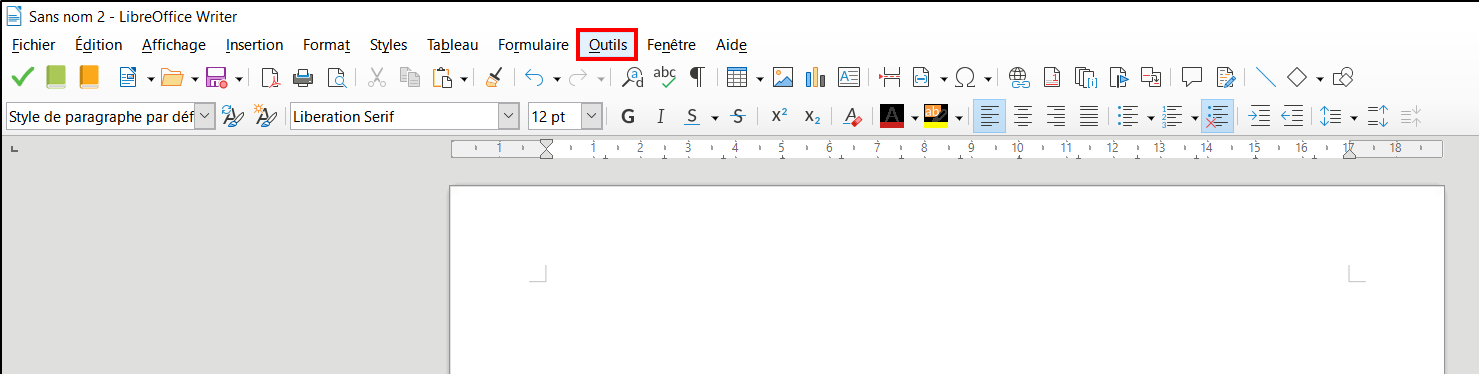Click the Open folder icon

(172, 77)
